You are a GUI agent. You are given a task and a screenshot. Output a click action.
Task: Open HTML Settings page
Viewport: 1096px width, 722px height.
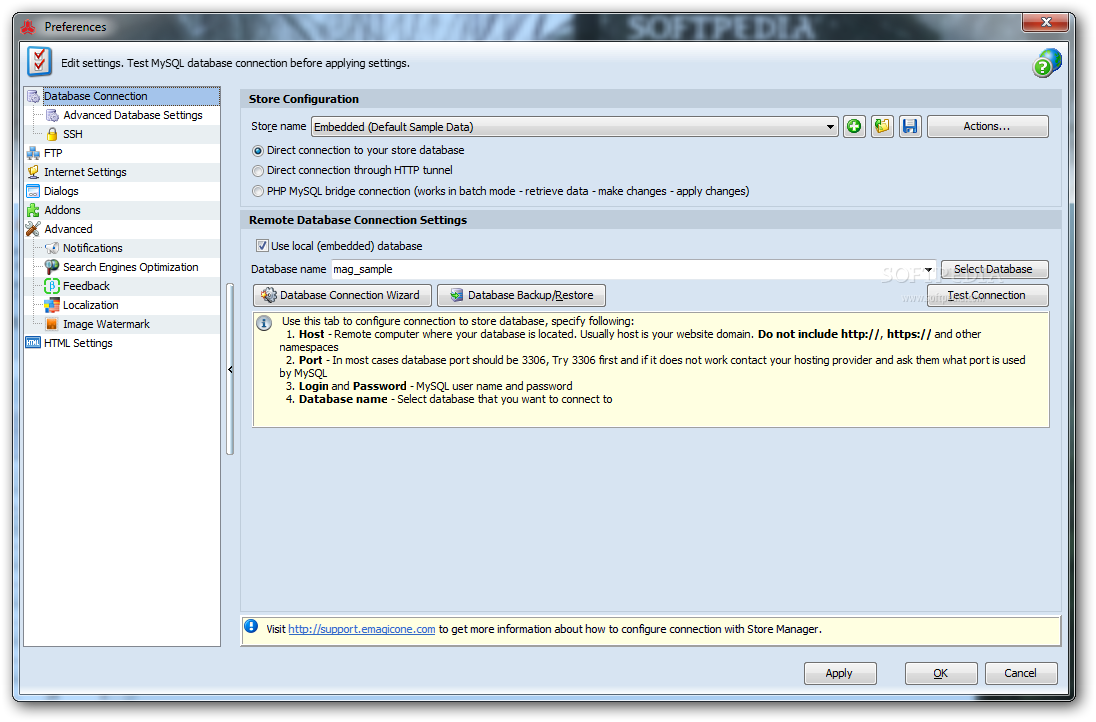tap(78, 343)
